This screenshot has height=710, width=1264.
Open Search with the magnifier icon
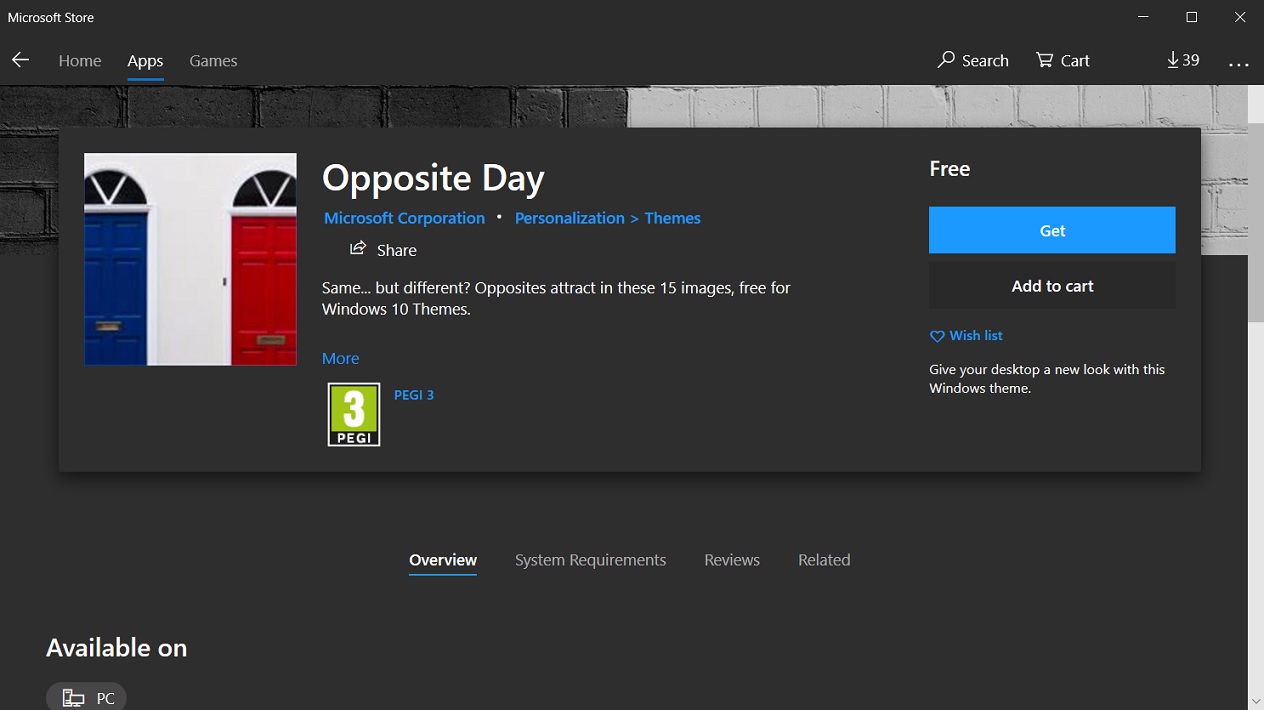[973, 60]
